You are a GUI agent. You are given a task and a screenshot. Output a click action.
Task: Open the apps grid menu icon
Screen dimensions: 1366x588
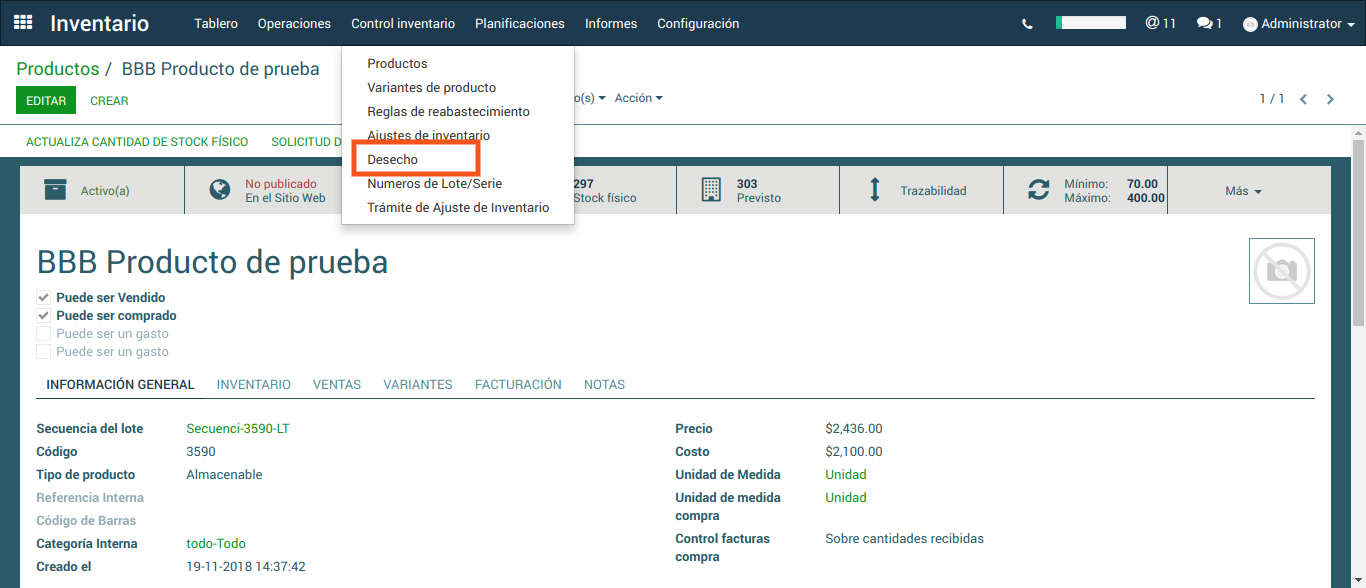pos(23,23)
